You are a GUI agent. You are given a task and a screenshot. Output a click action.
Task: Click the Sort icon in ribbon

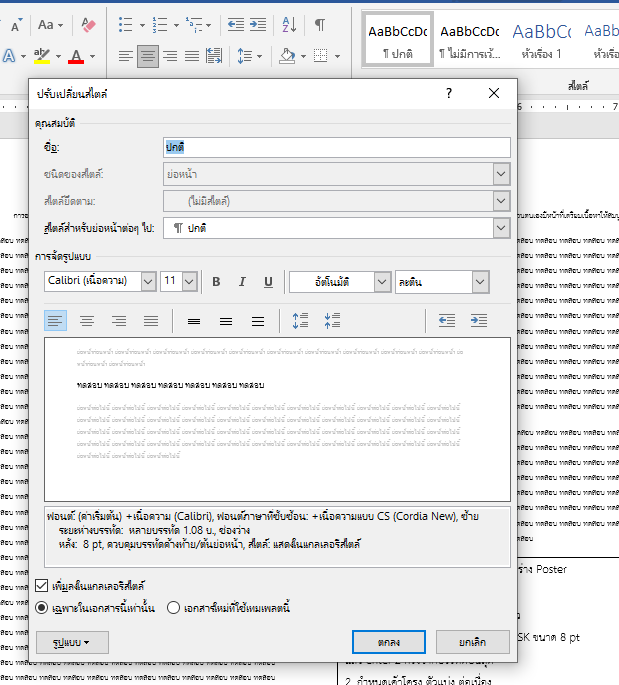point(289,25)
